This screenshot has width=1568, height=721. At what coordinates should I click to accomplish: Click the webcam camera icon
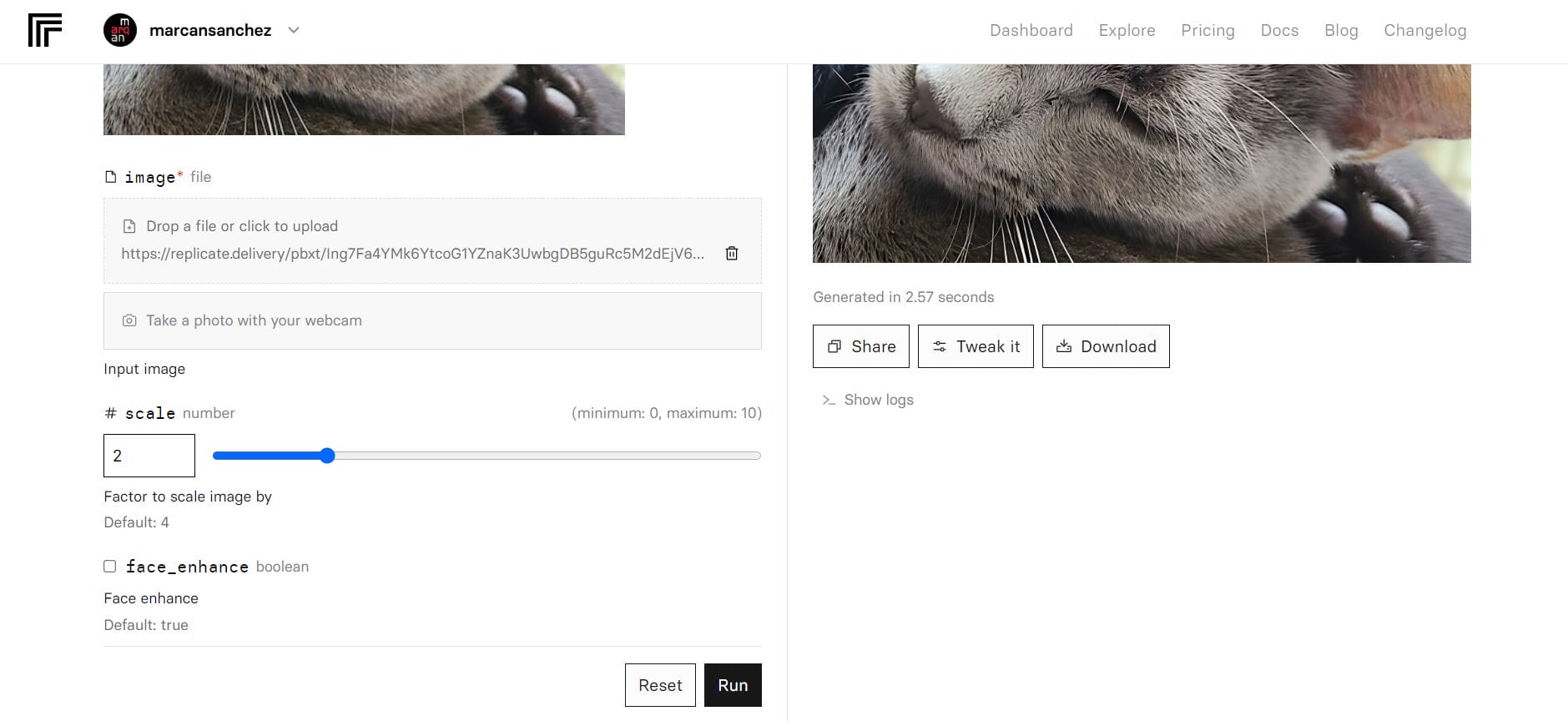tap(129, 320)
